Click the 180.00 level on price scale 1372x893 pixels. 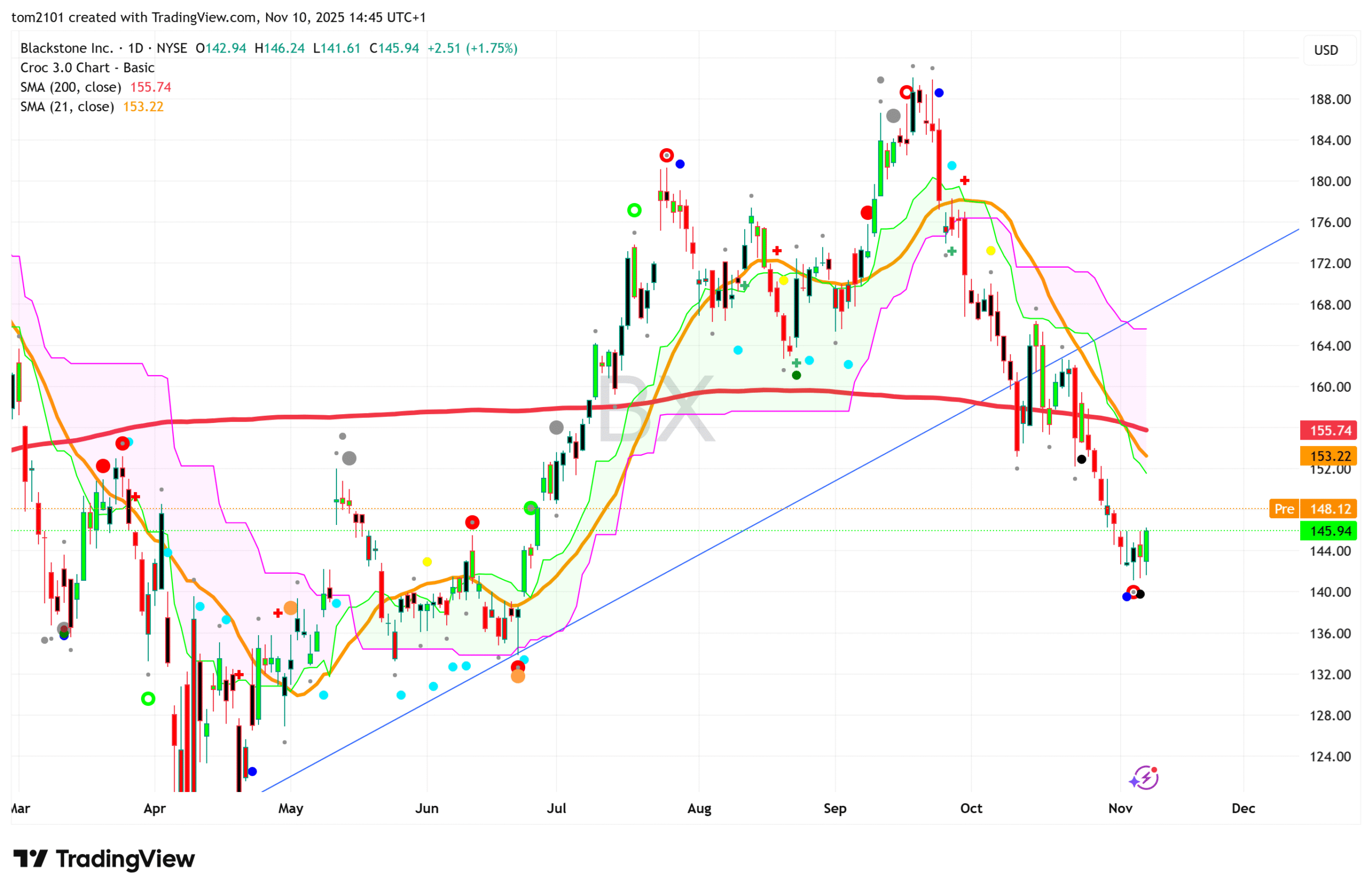1330,182
